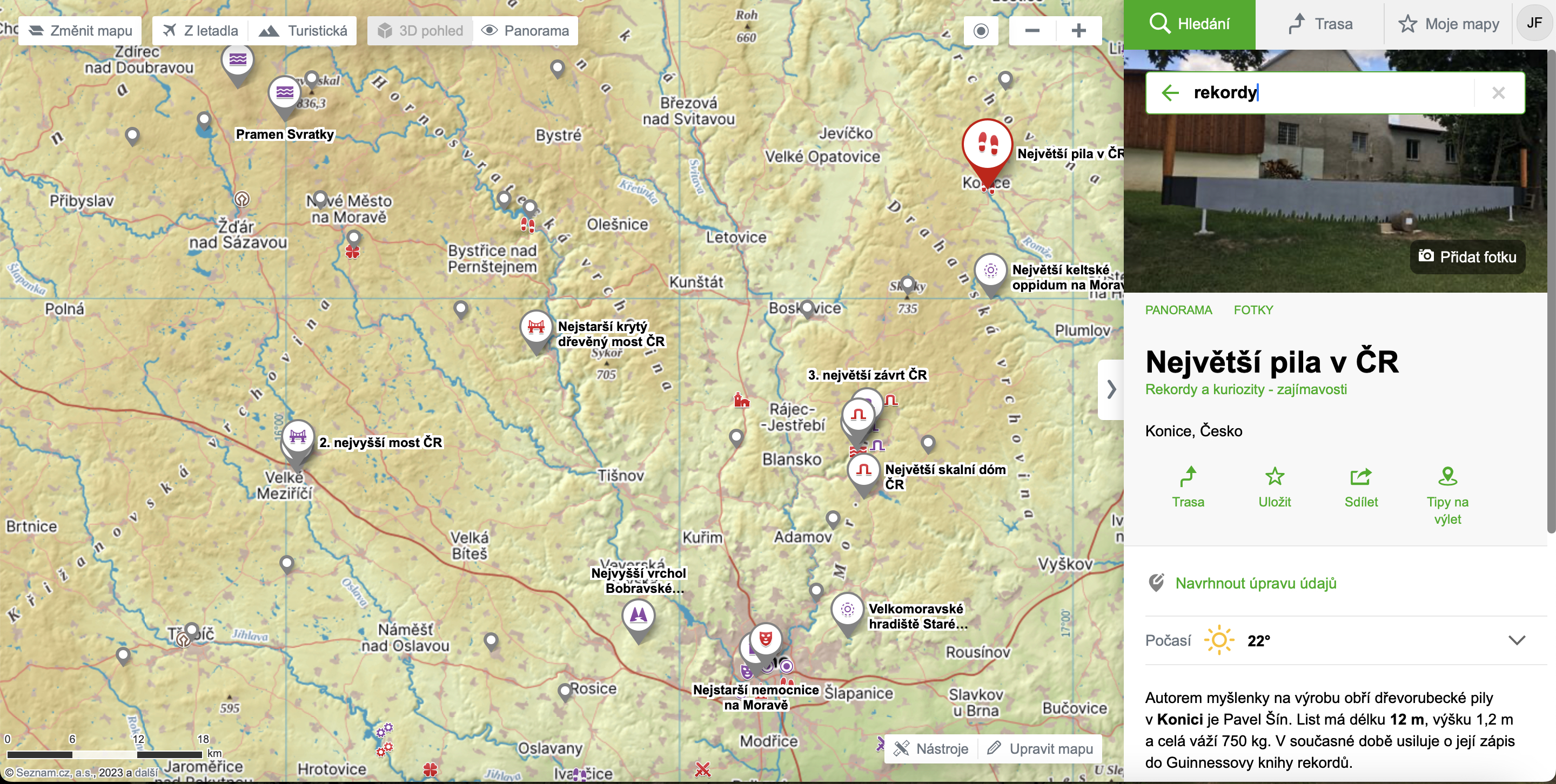Open the Moje mapy tab

1448,24
